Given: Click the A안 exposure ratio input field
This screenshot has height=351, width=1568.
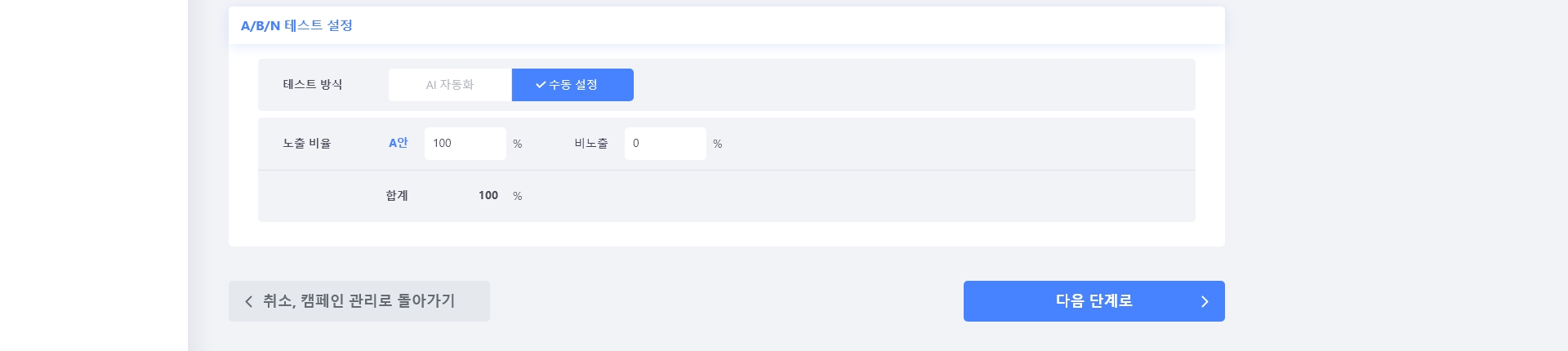Looking at the screenshot, I should tap(465, 144).
